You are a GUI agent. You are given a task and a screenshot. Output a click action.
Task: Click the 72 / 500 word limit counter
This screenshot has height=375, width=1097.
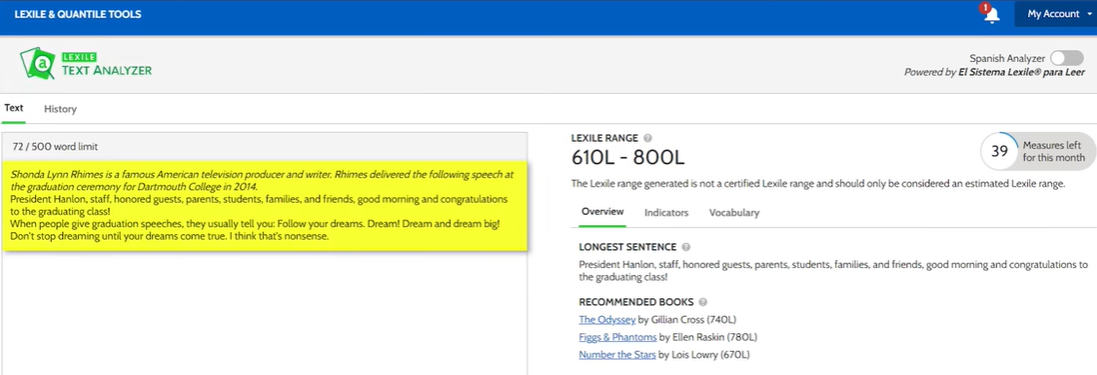(x=55, y=147)
